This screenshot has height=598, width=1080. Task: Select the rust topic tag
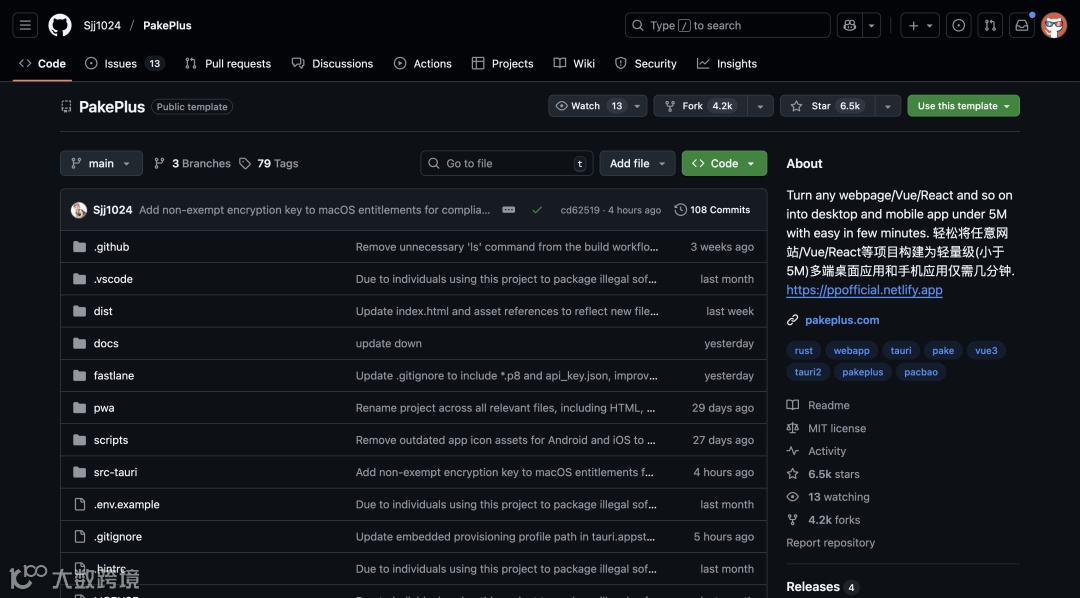[804, 351]
